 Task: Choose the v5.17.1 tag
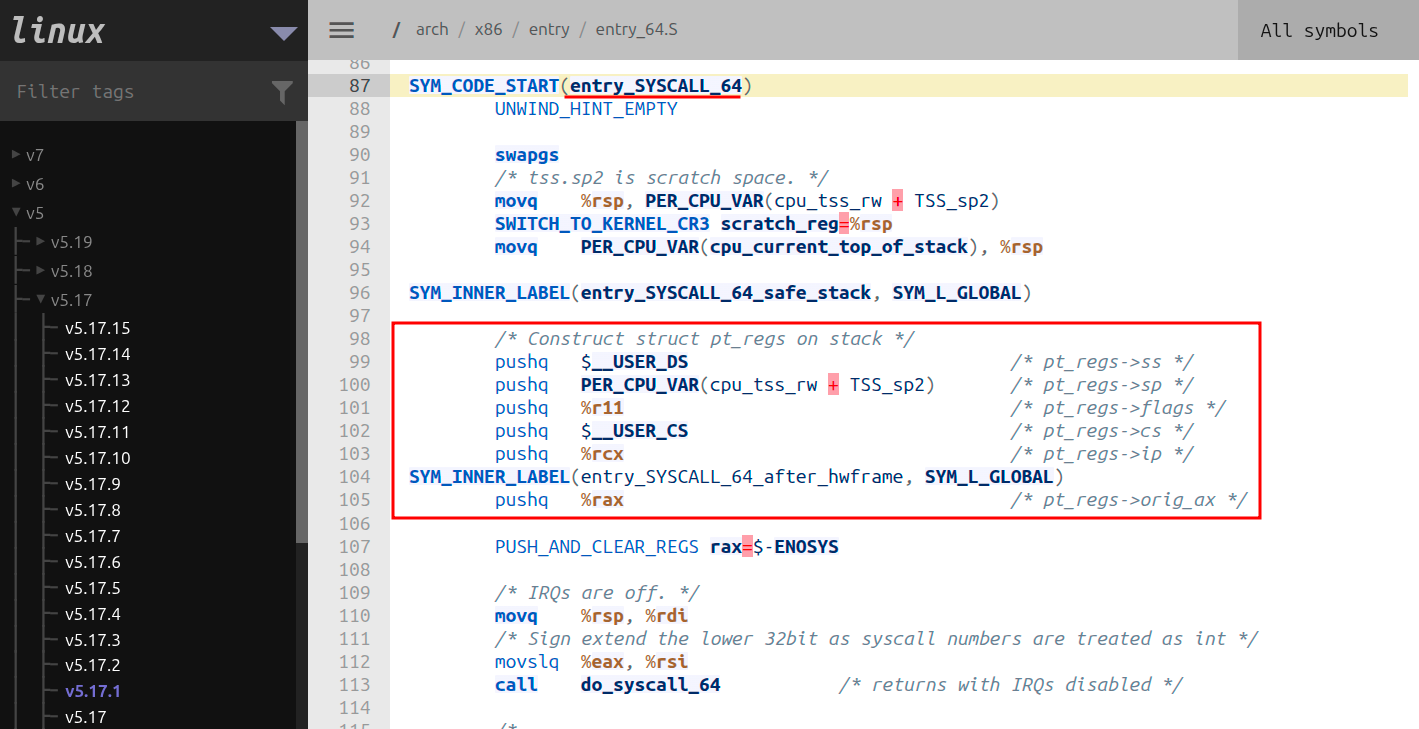pos(93,691)
